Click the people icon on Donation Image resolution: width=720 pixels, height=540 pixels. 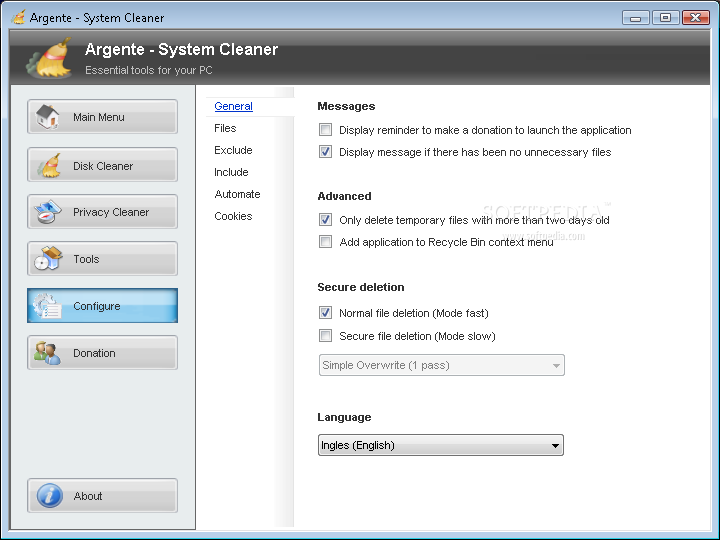coord(47,353)
